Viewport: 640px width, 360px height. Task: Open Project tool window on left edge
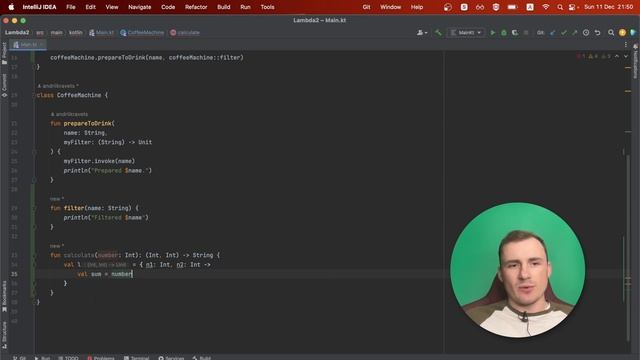click(x=4, y=53)
